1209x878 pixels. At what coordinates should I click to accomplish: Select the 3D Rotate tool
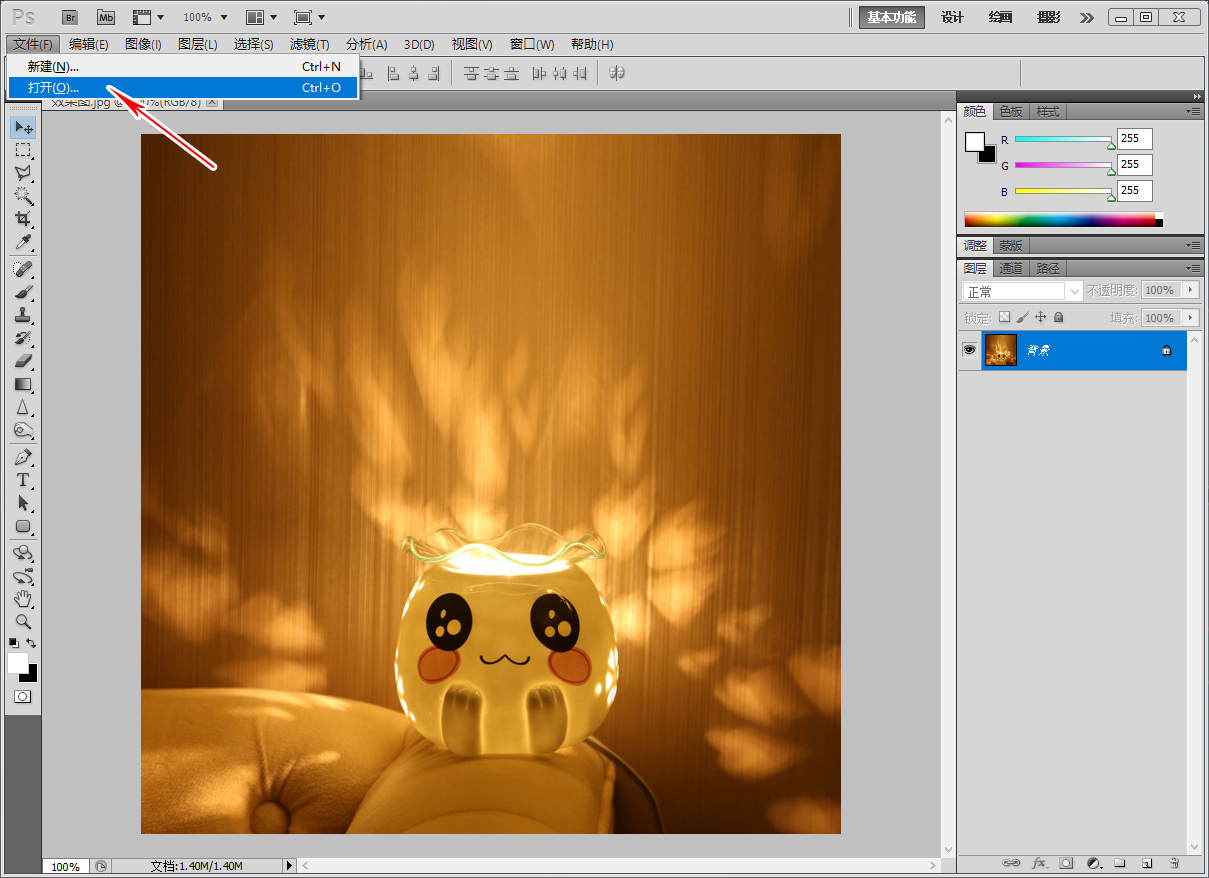(24, 553)
